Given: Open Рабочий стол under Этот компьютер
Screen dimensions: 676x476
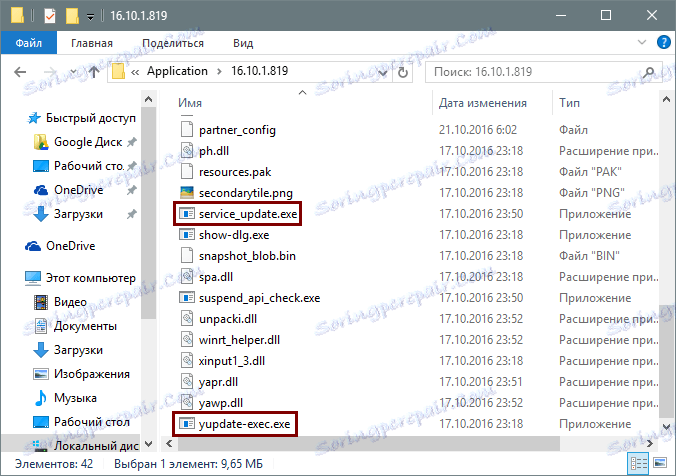Looking at the screenshot, I should click(x=92, y=422).
